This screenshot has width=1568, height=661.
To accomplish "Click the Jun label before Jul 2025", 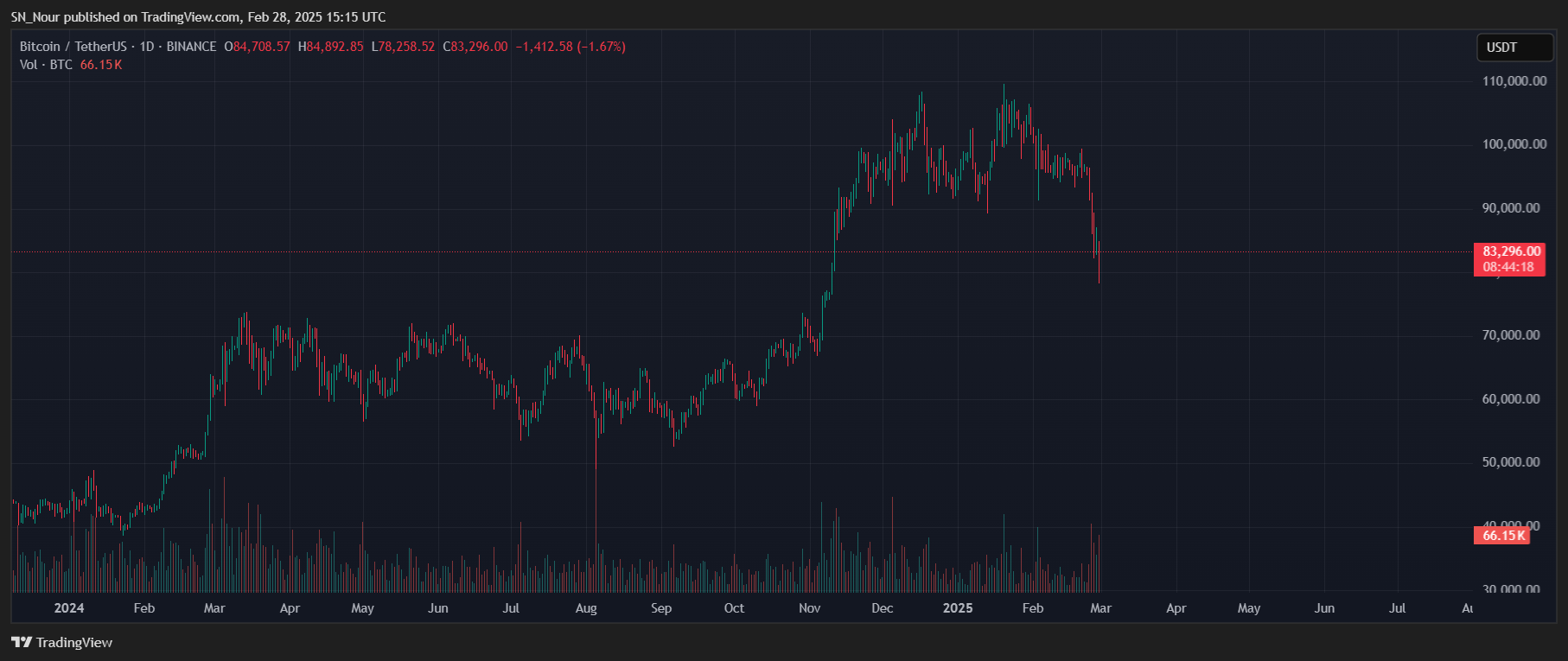I will click(1324, 608).
